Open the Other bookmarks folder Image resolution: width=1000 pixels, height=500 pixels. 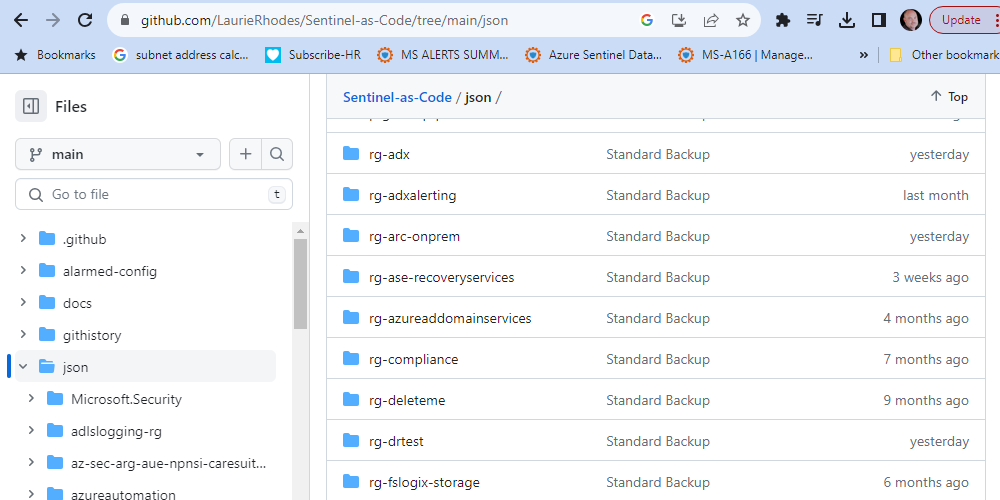coord(944,55)
